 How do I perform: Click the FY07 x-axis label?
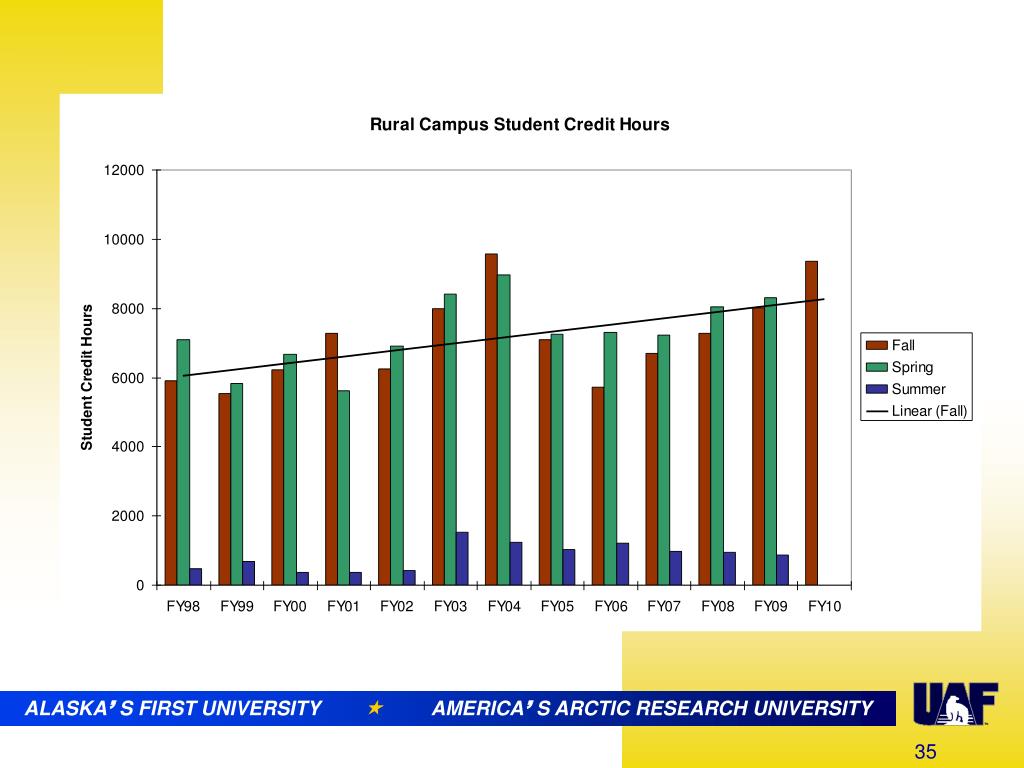664,607
